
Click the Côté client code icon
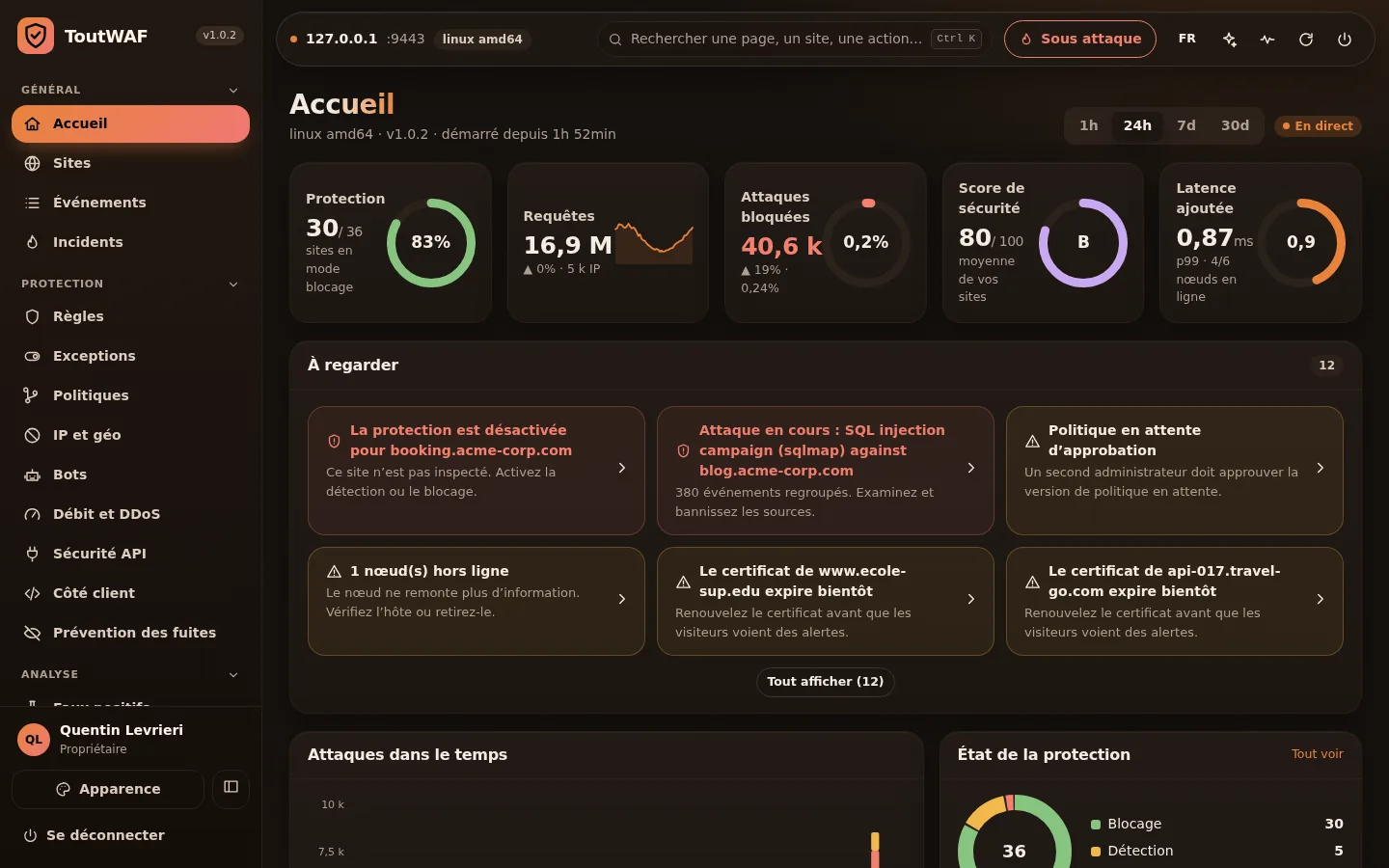point(32,593)
